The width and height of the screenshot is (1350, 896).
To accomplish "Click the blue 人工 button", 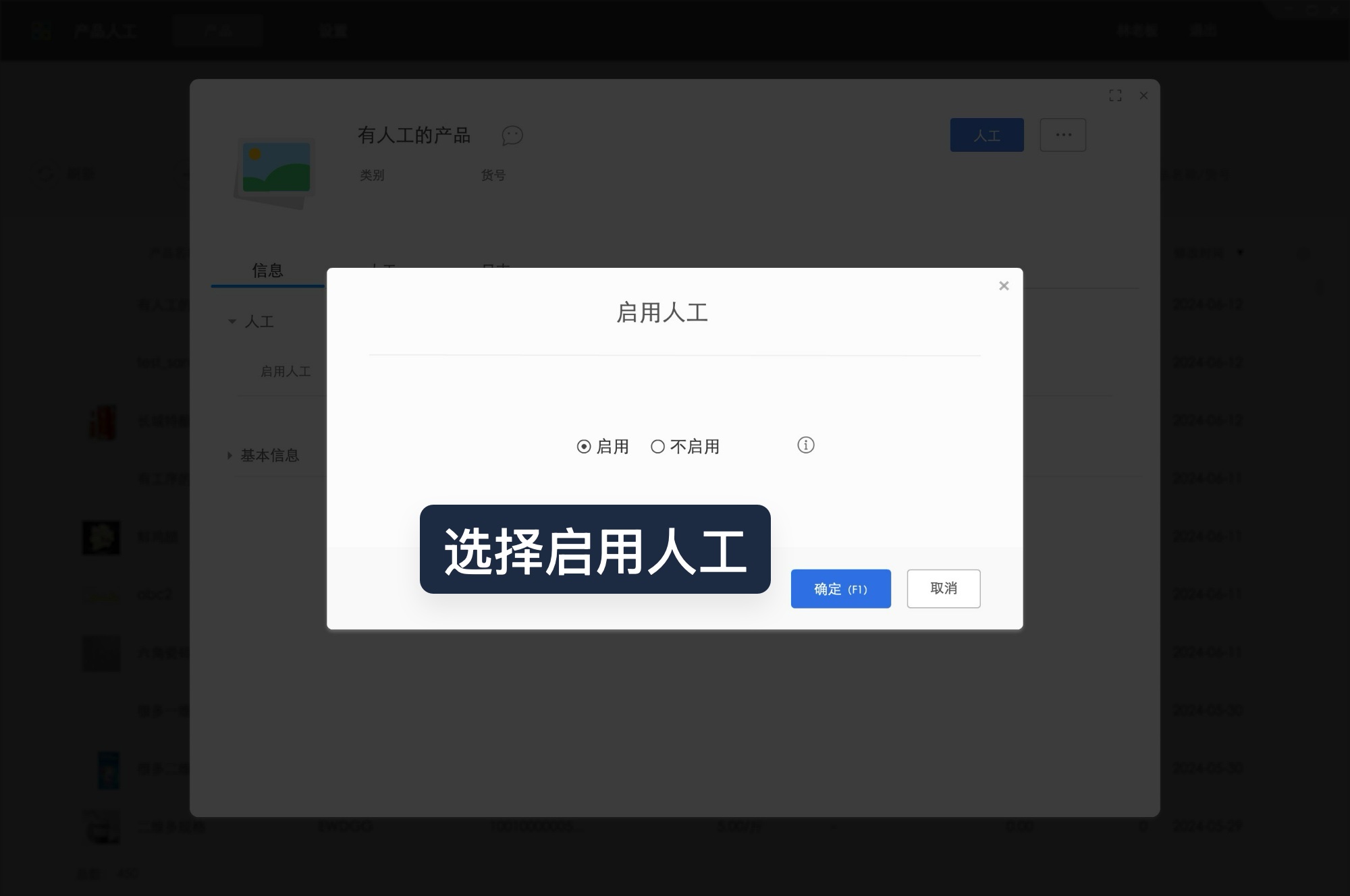I will 986,135.
